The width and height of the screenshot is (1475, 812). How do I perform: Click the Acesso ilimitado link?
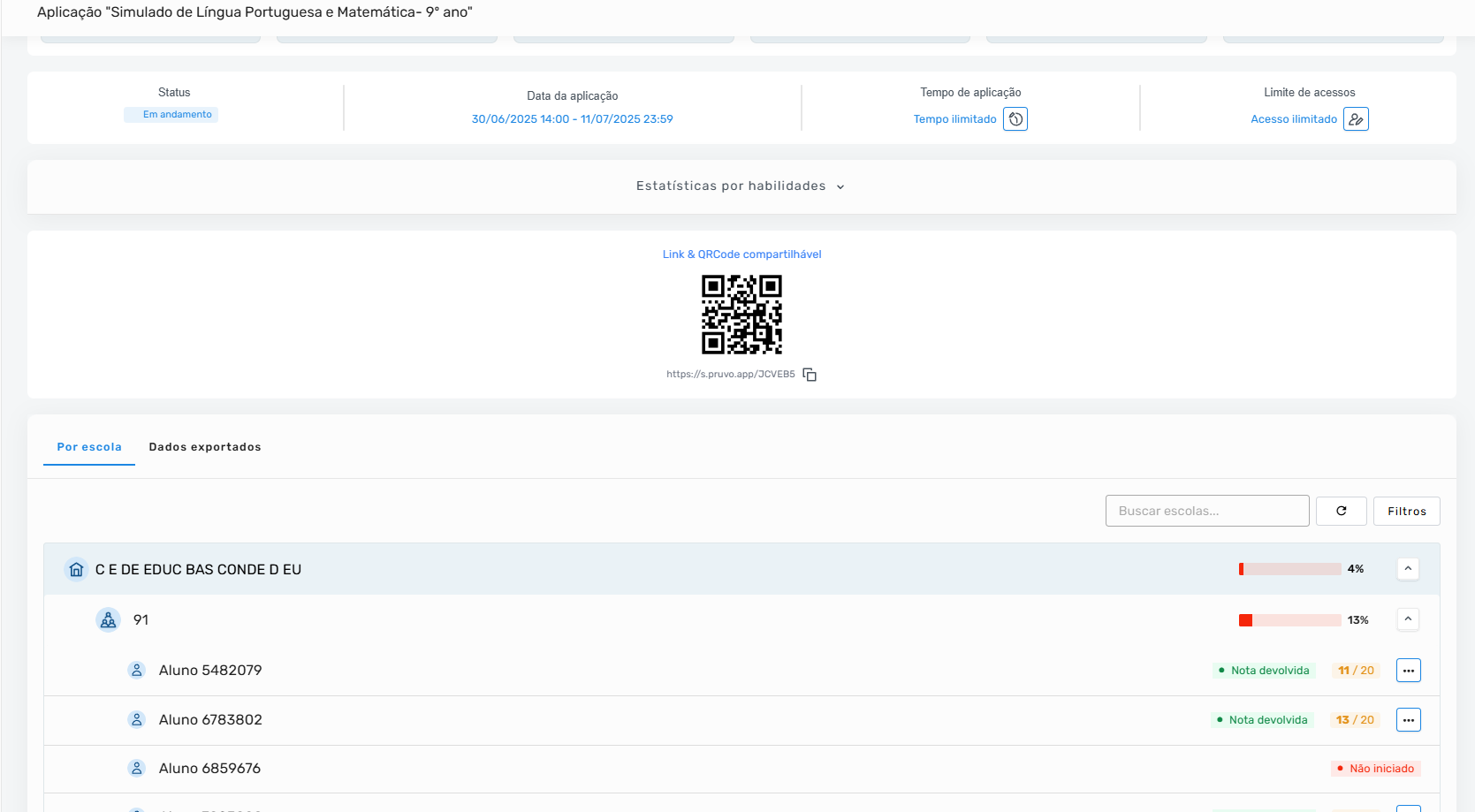click(x=1294, y=119)
